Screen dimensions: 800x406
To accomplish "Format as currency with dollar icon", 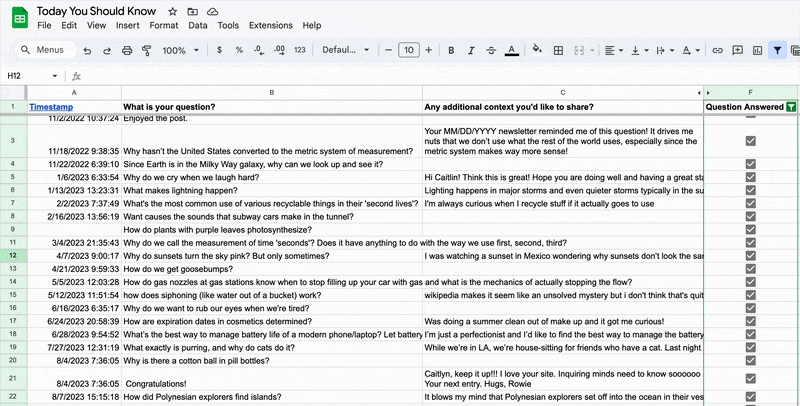I will 219,50.
